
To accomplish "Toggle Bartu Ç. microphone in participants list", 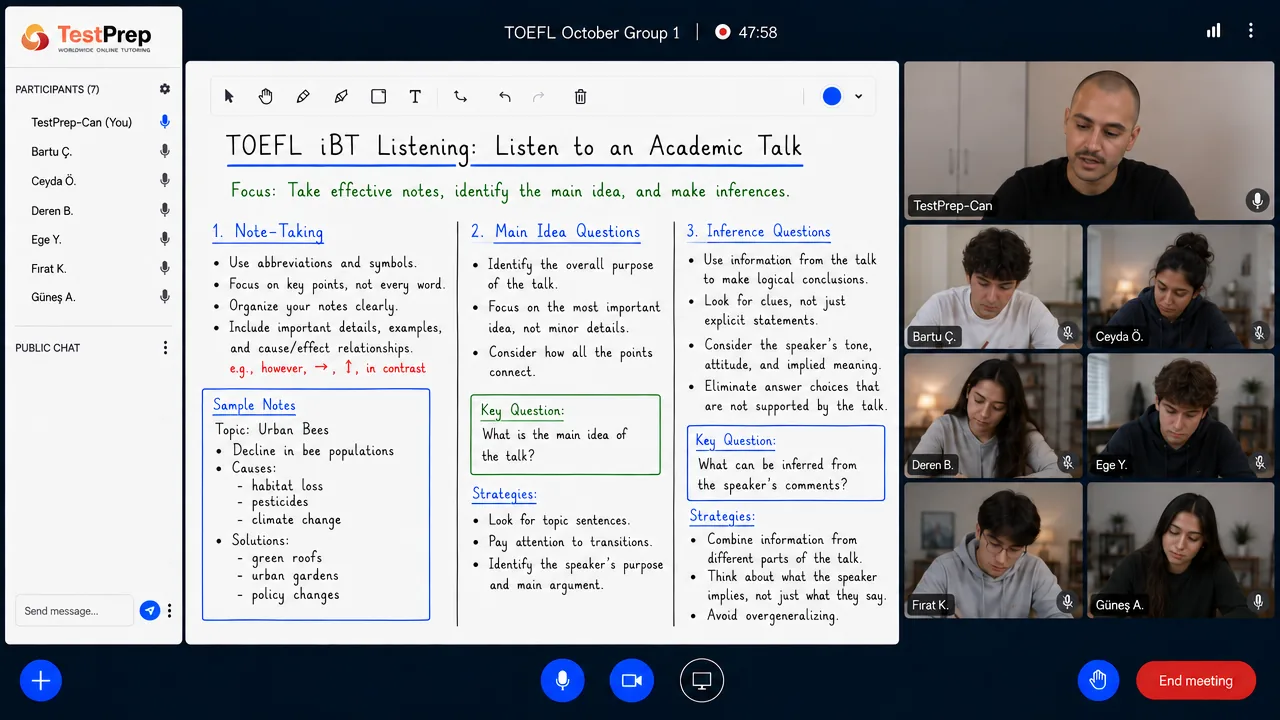I will click(x=165, y=152).
